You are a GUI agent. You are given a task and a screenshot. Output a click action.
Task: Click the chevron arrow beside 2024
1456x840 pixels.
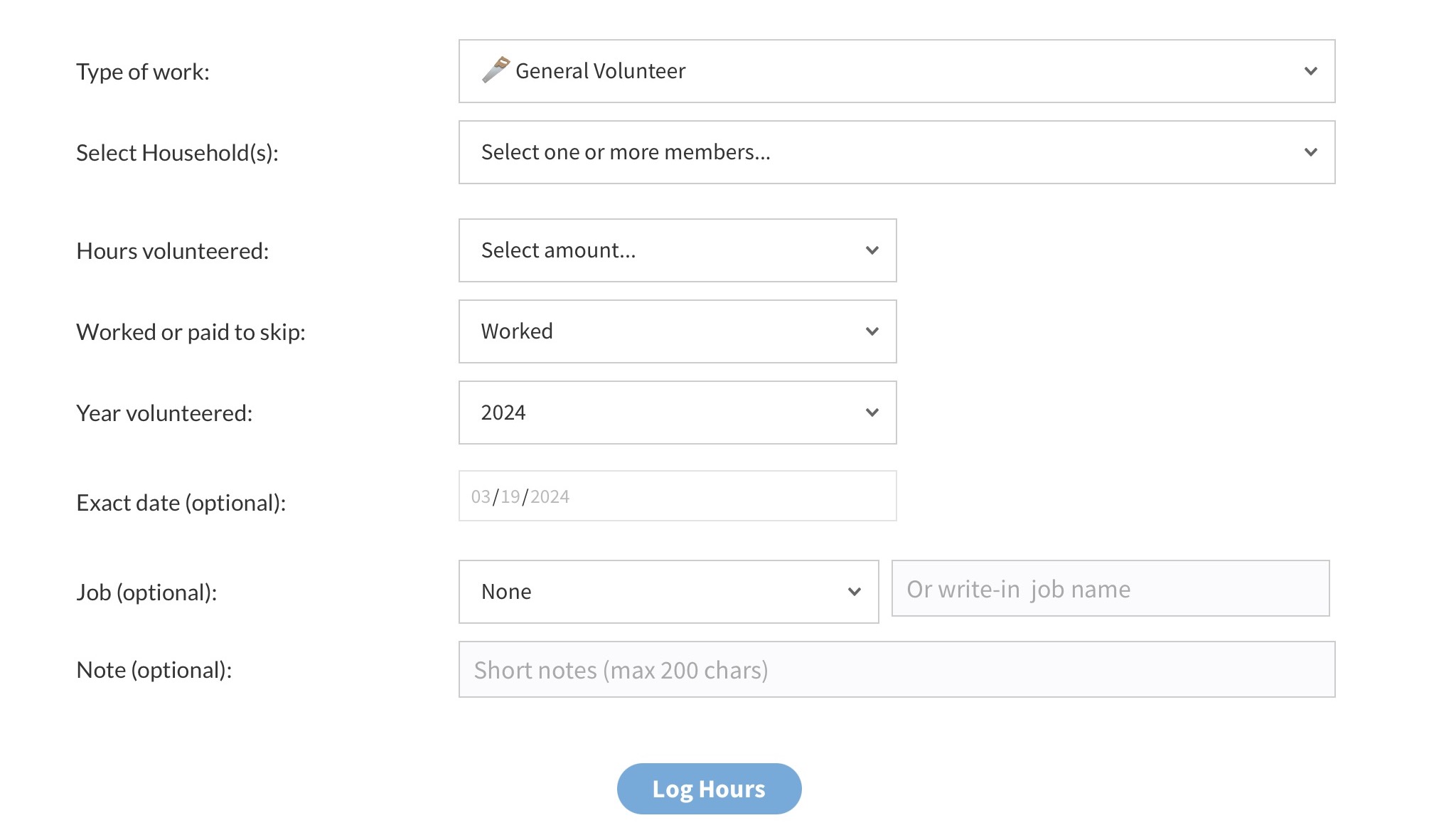(x=872, y=413)
